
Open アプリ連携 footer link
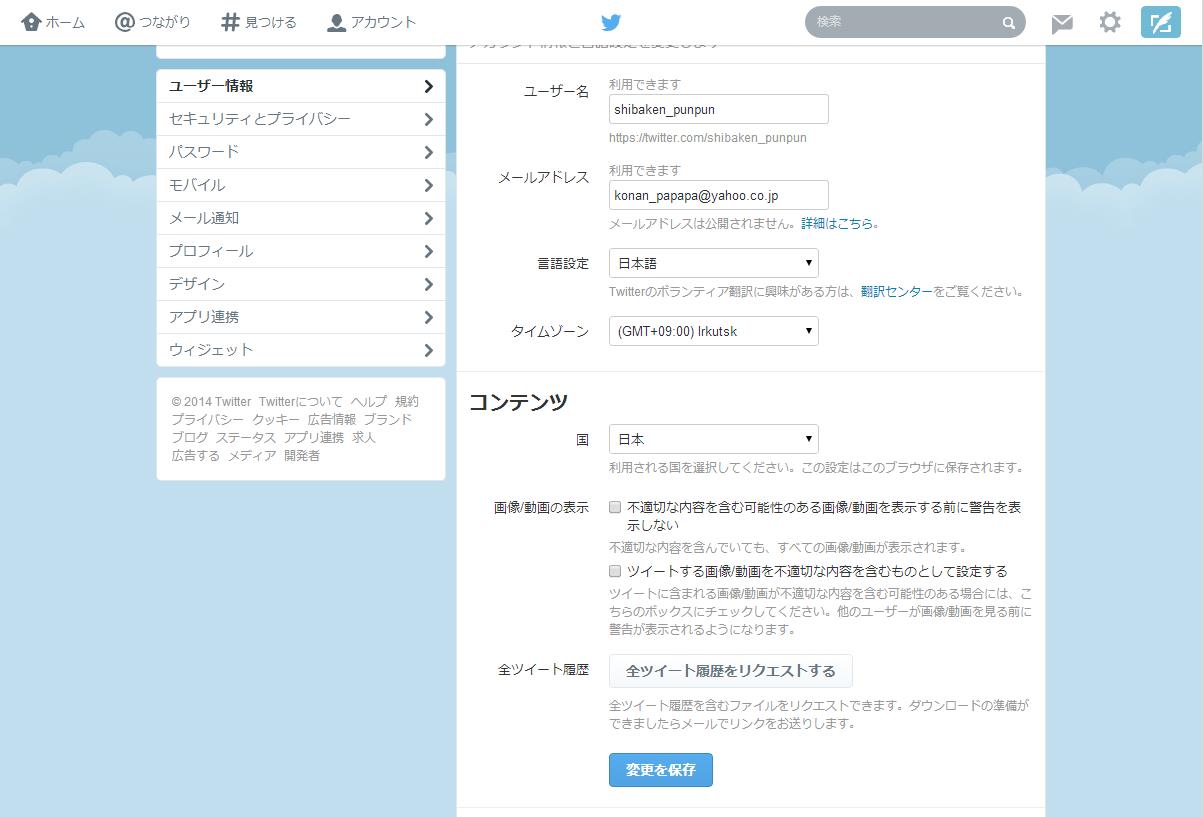[x=313, y=437]
